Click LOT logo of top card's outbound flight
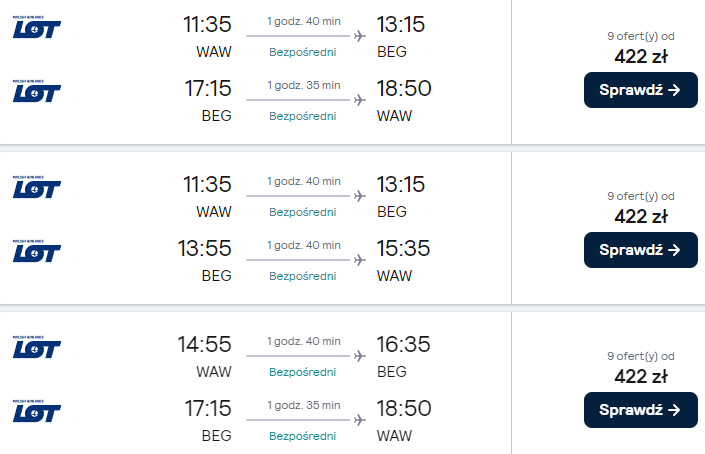Viewport: 705px width, 454px height. click(37, 27)
